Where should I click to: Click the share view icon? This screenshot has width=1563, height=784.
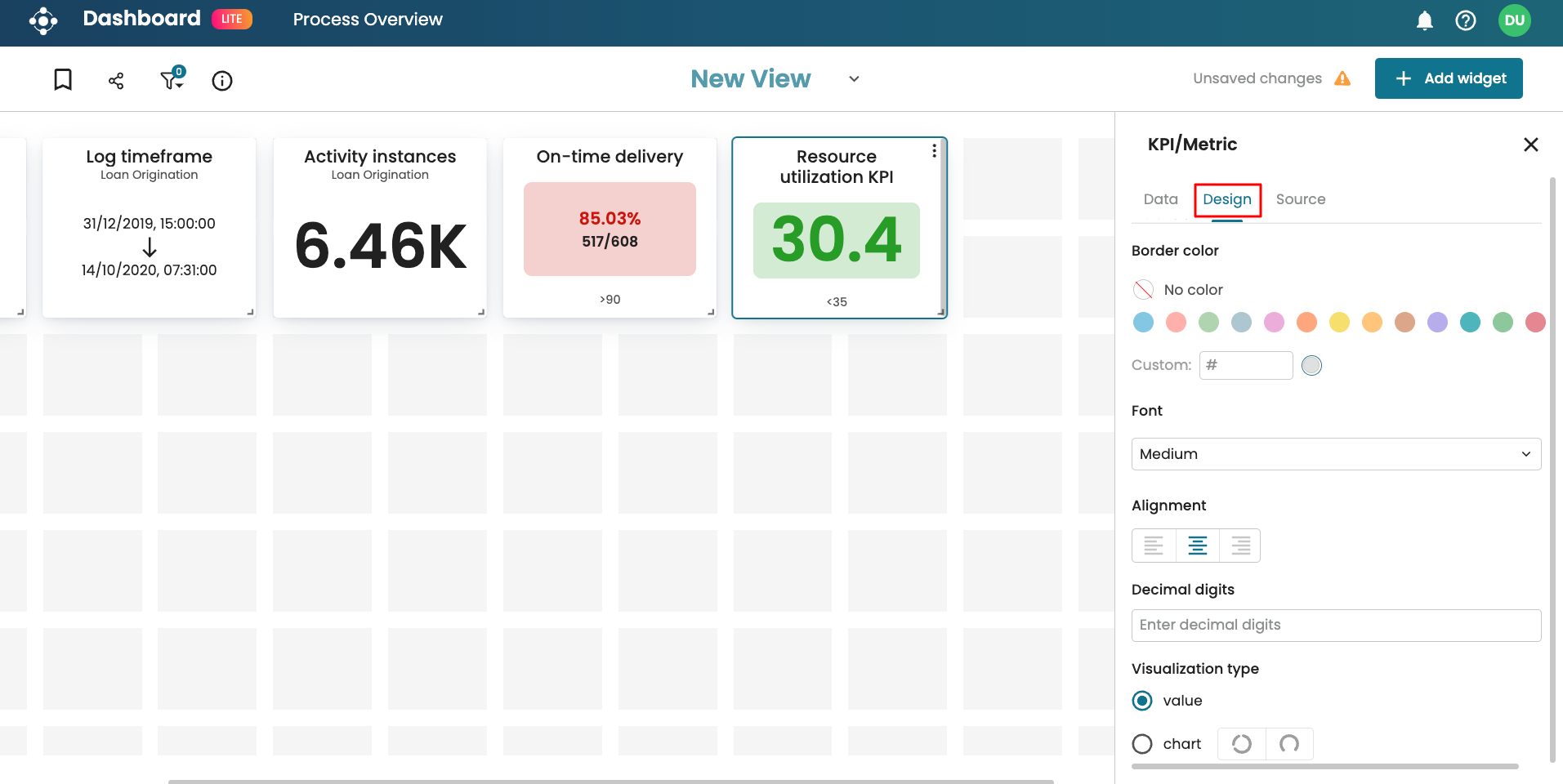pyautogui.click(x=116, y=80)
